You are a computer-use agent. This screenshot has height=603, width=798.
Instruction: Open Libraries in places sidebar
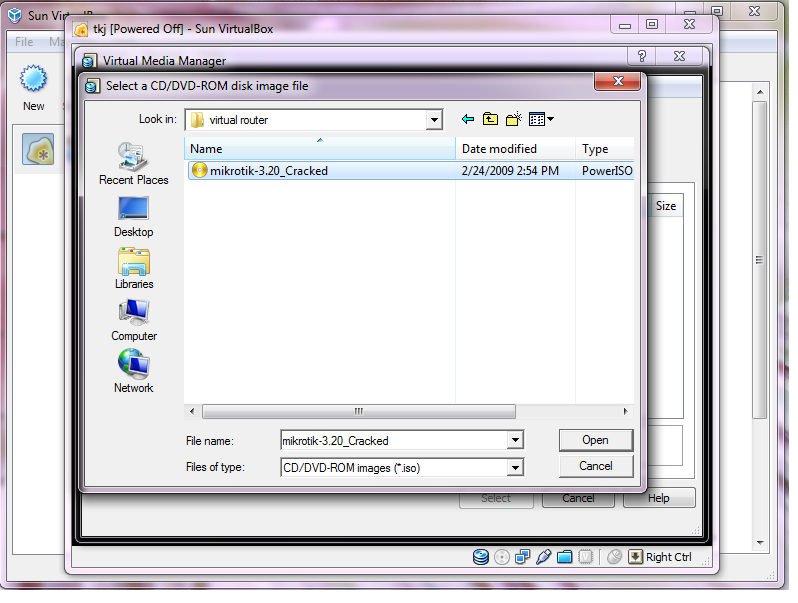coord(134,269)
